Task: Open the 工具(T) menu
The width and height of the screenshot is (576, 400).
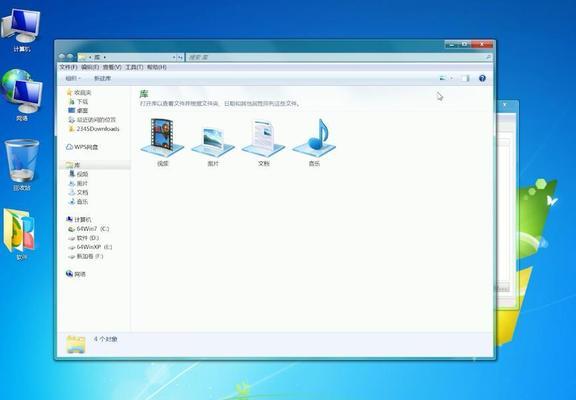Action: [134, 68]
